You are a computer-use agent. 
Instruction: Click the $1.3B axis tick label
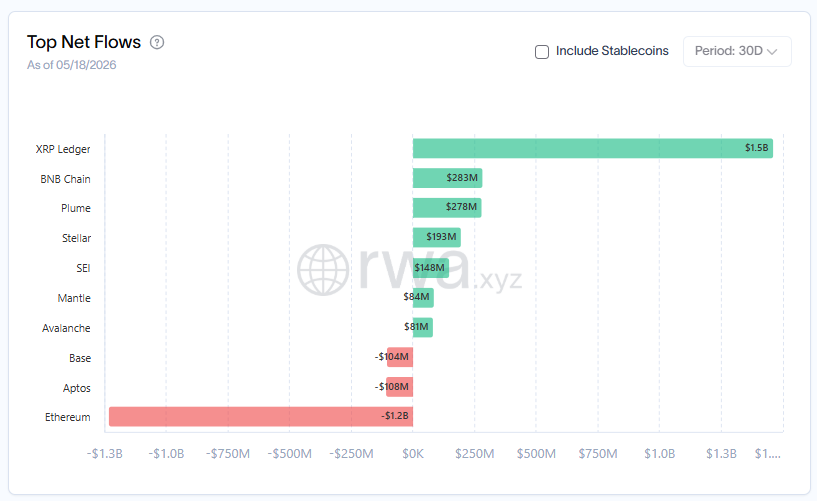(722, 454)
